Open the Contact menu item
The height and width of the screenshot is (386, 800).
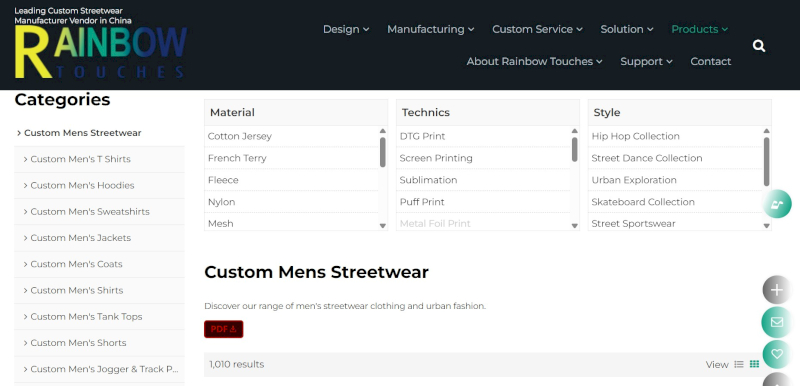coord(710,61)
